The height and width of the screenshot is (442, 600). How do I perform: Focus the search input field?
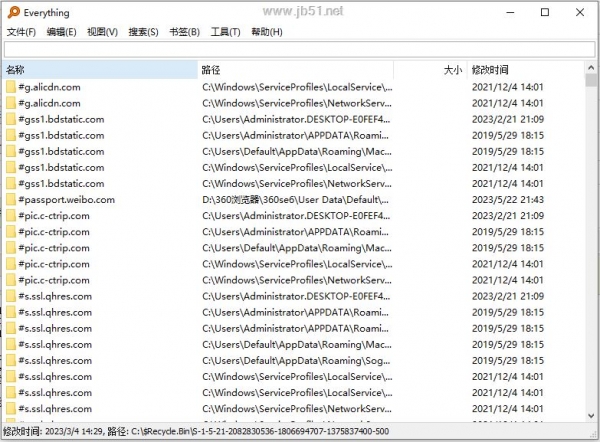tap(300, 50)
